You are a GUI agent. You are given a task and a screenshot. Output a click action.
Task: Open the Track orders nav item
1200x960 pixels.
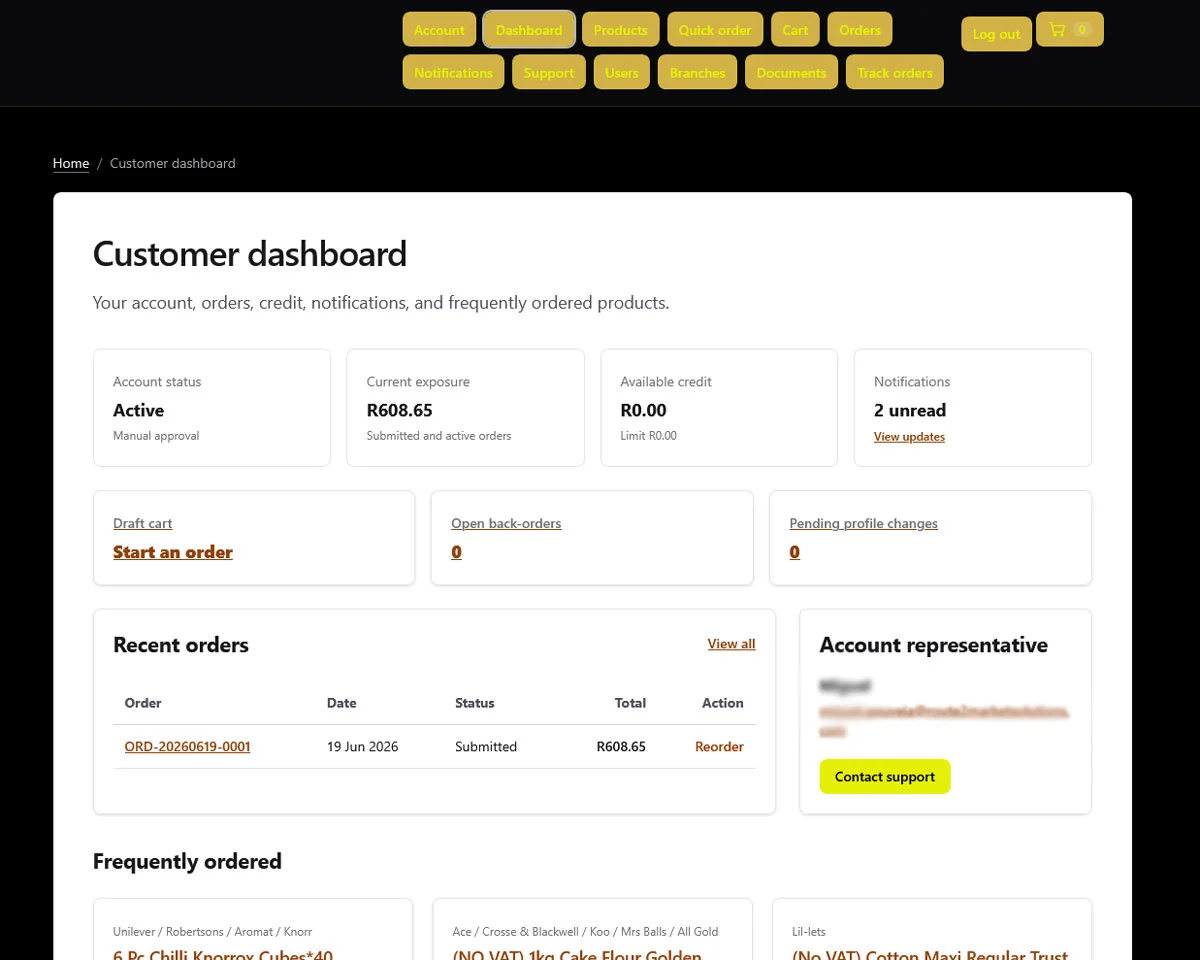(895, 72)
